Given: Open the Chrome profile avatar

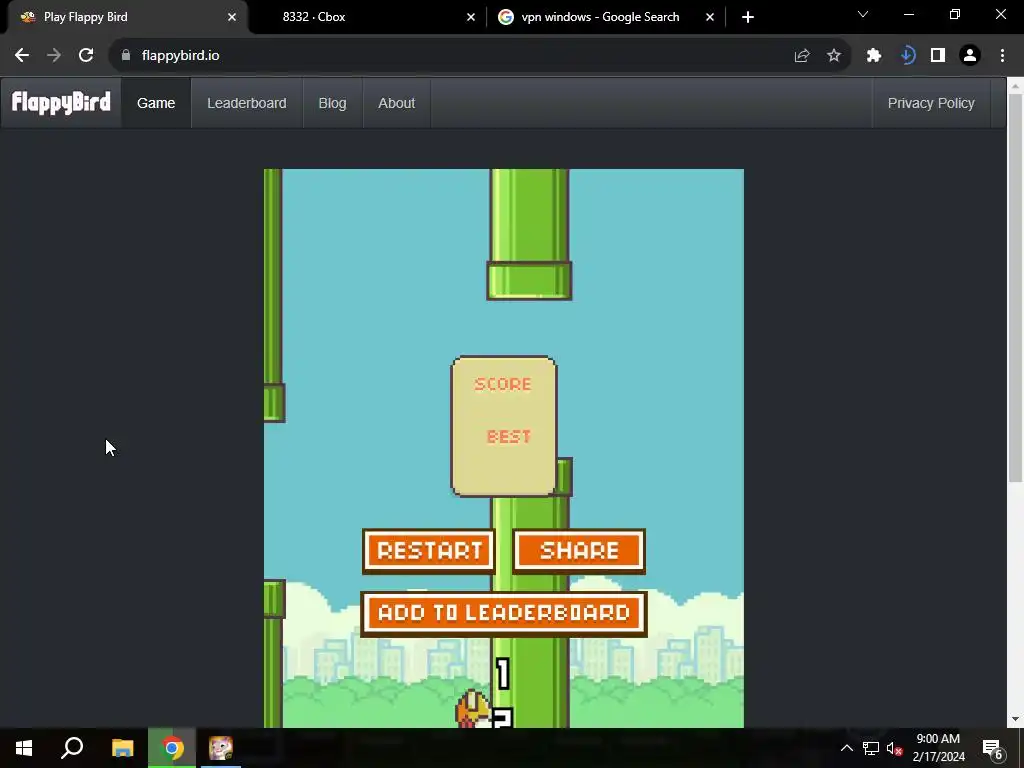Looking at the screenshot, I should point(970,56).
